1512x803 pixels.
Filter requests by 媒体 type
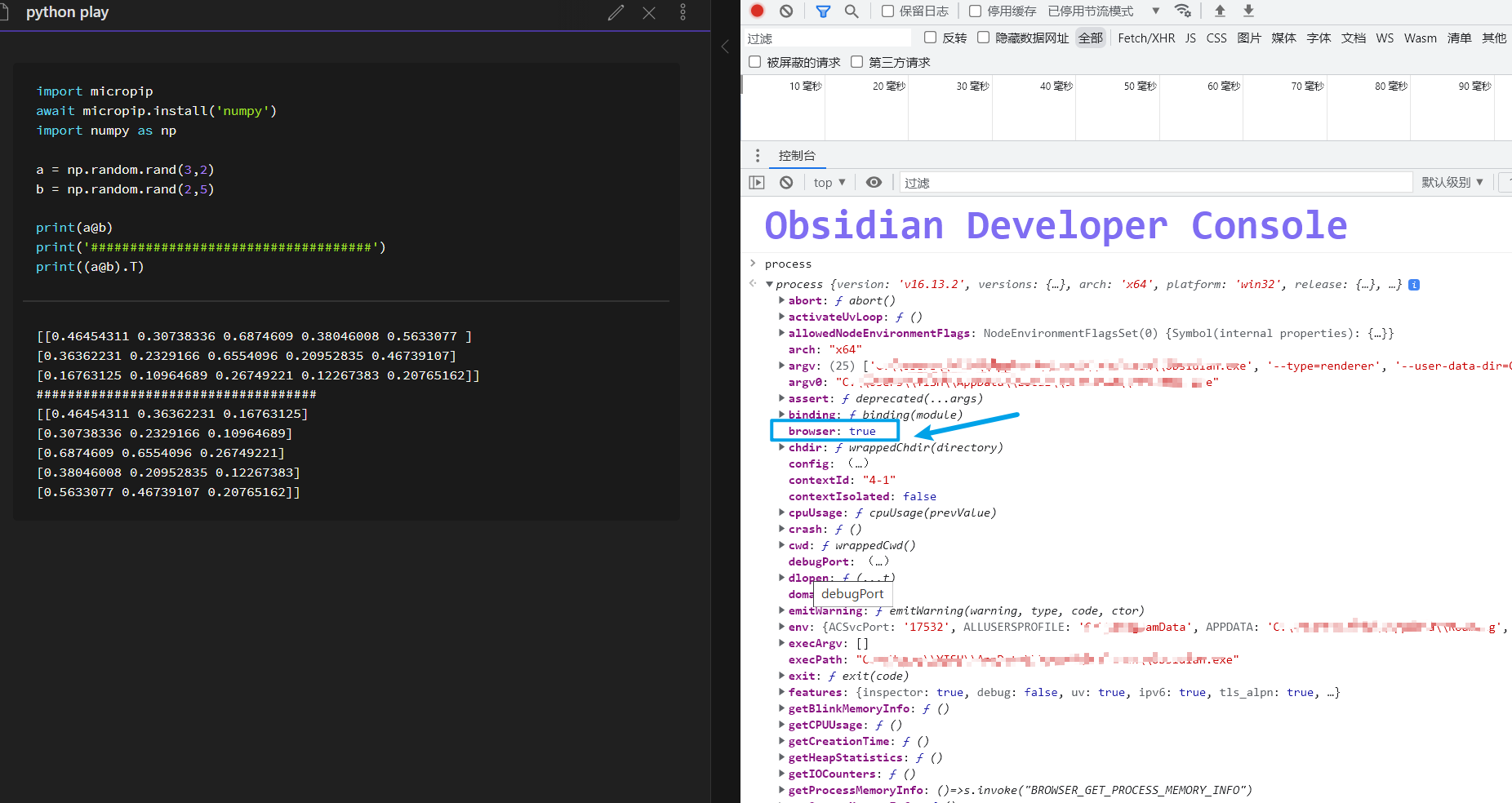pos(1283,38)
